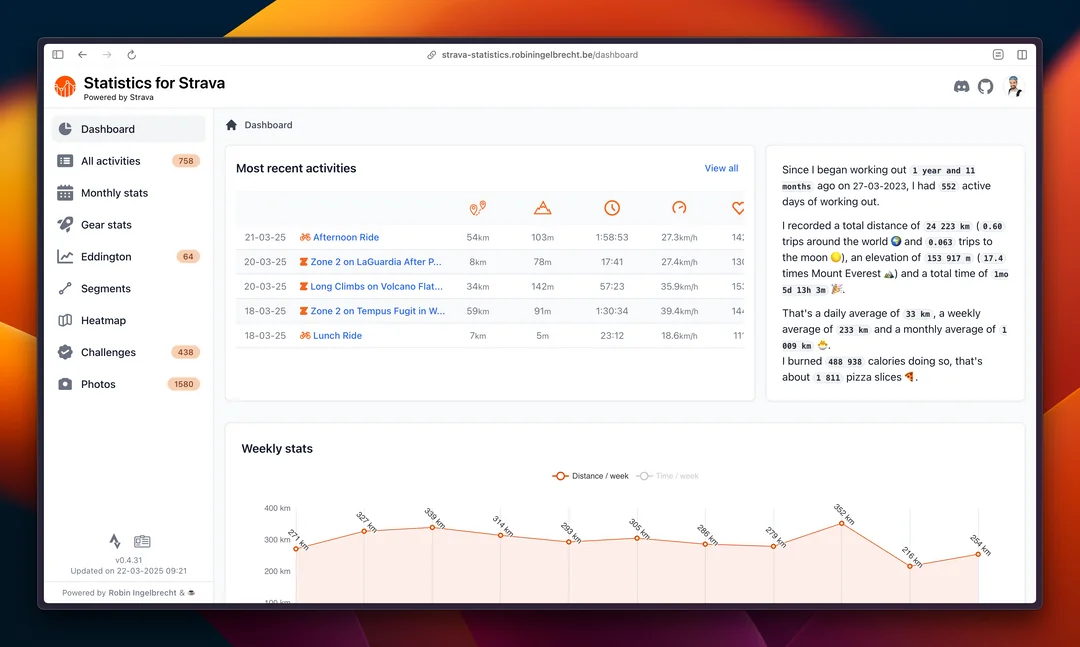Click the 64 badge on Eddington

[x=188, y=256]
